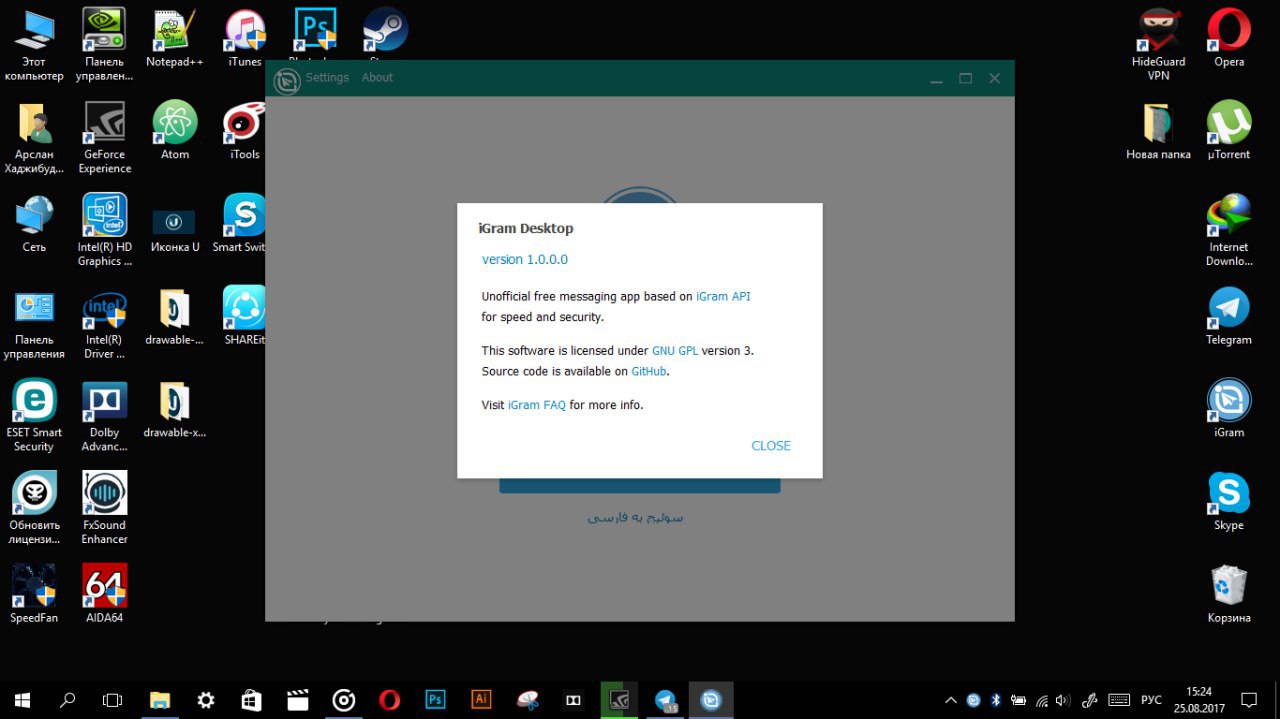Screen dimensions: 1280x719
Task: Open the Microsoft Store taskbar icon
Action: coord(252,700)
